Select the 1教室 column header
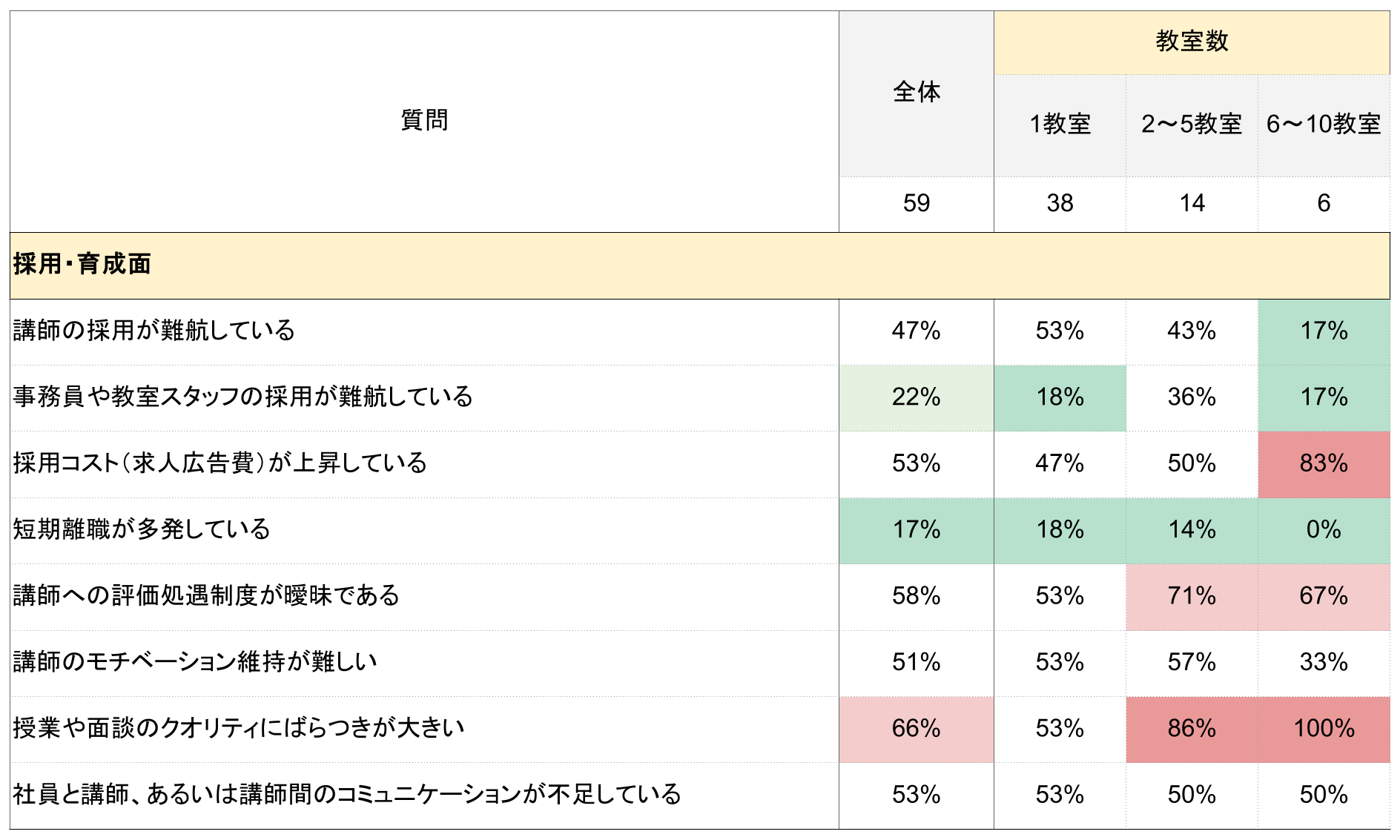Screen dimensions: 1400x840 (x=1060, y=124)
